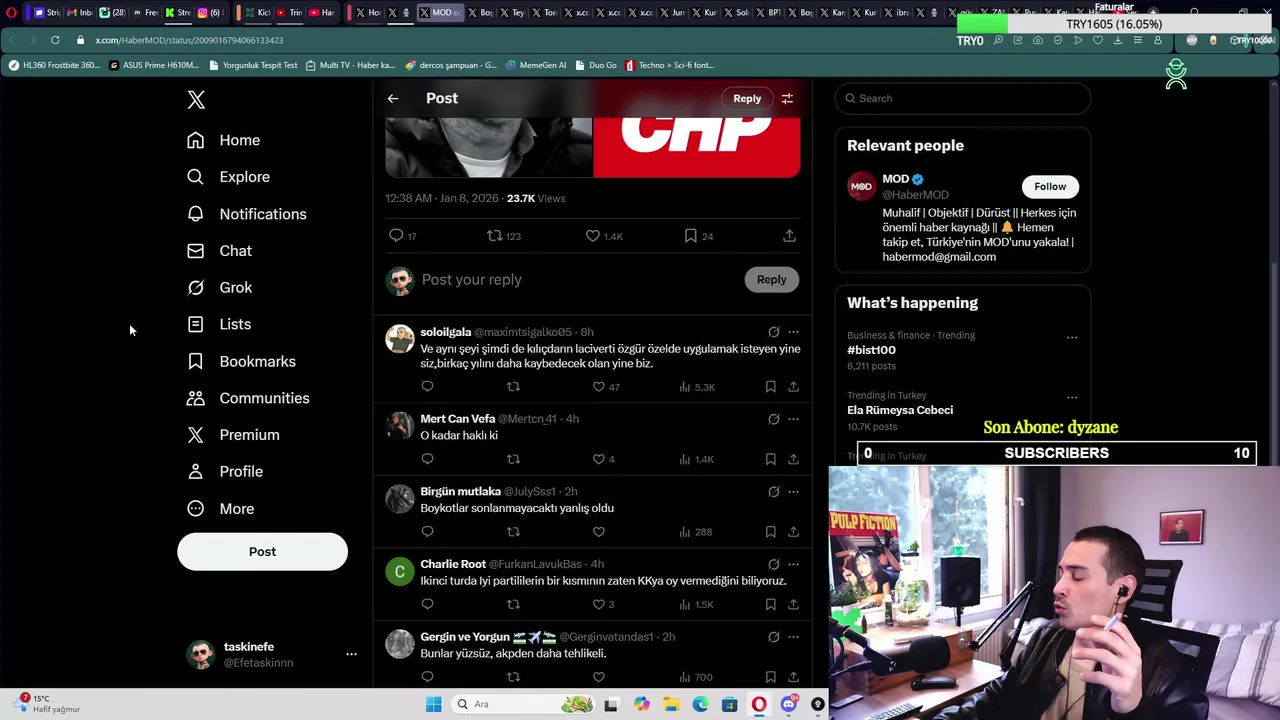Like Mert Can Vefa's reply
Viewport: 1280px width, 720px height.
click(x=604, y=459)
